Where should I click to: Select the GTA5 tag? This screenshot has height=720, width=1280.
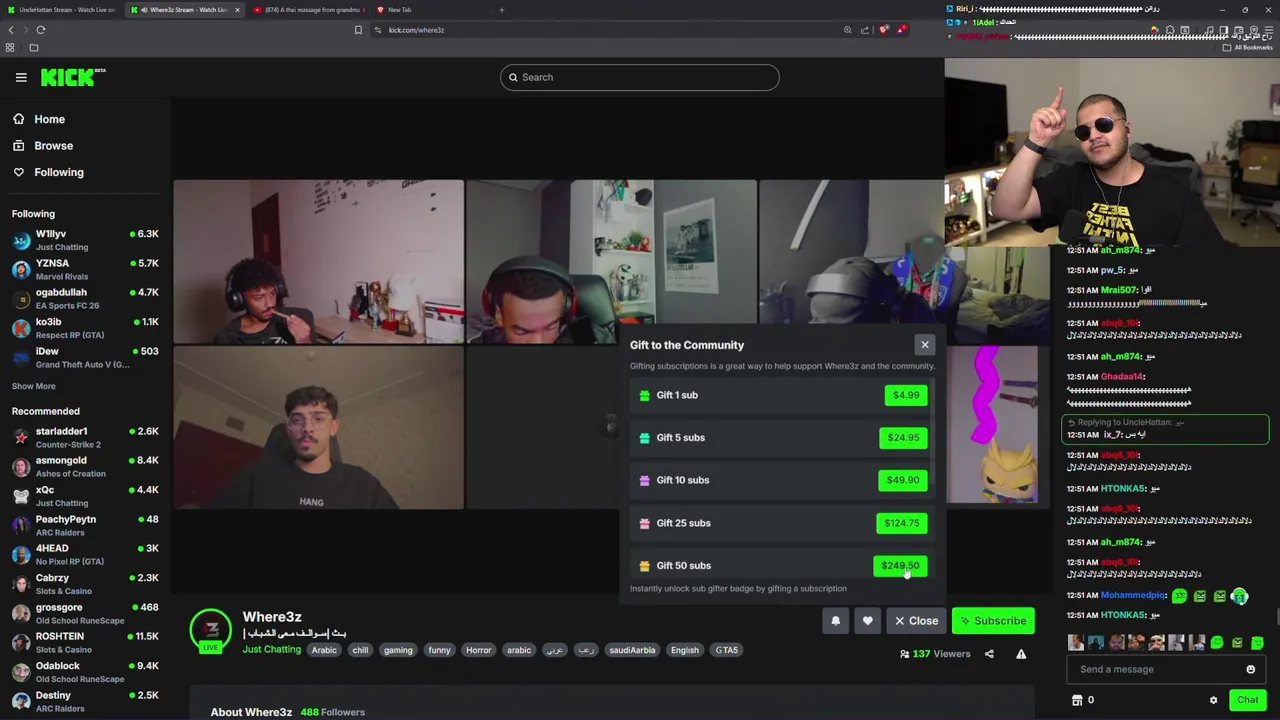point(727,650)
